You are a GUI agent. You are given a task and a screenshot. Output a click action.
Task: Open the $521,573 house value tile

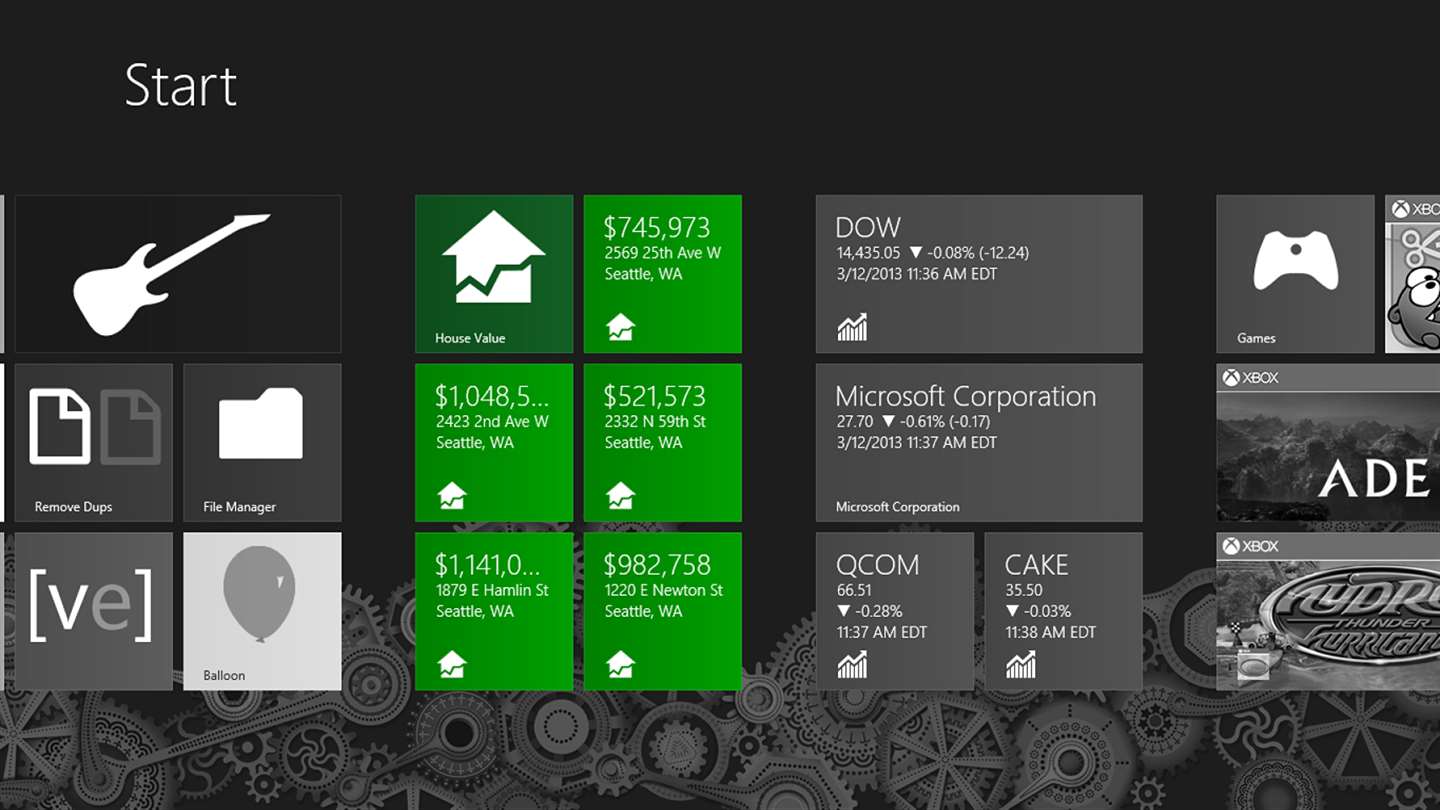pos(663,442)
